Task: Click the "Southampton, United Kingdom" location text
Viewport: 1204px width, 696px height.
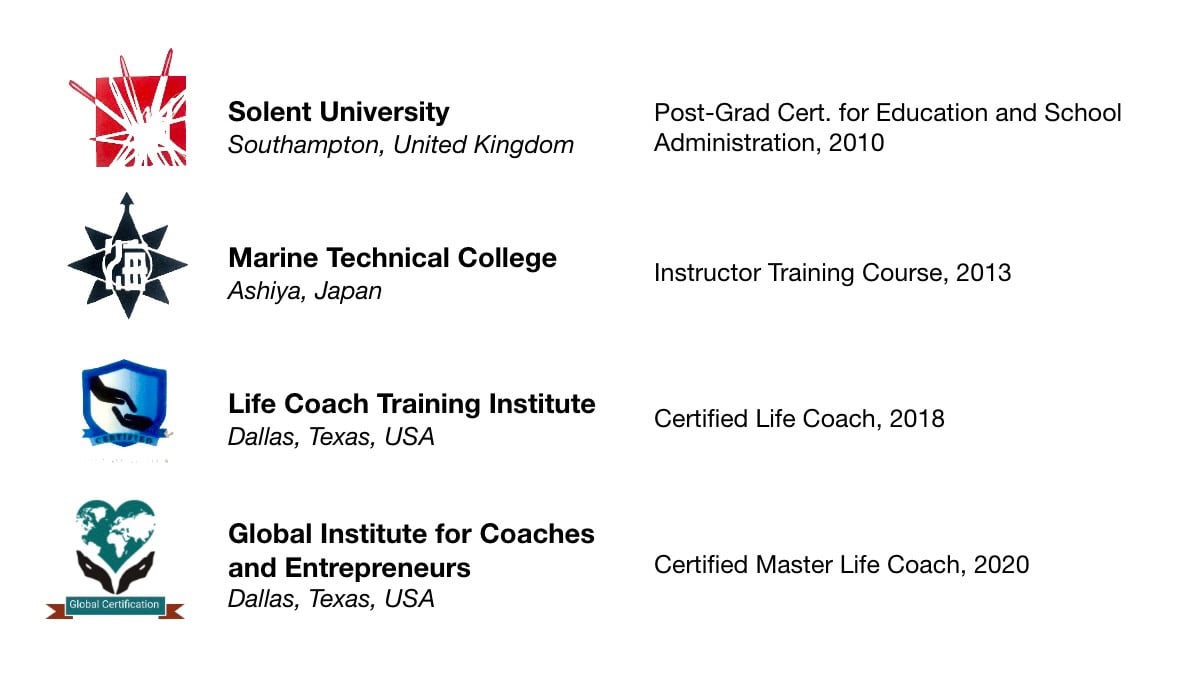Action: (400, 144)
